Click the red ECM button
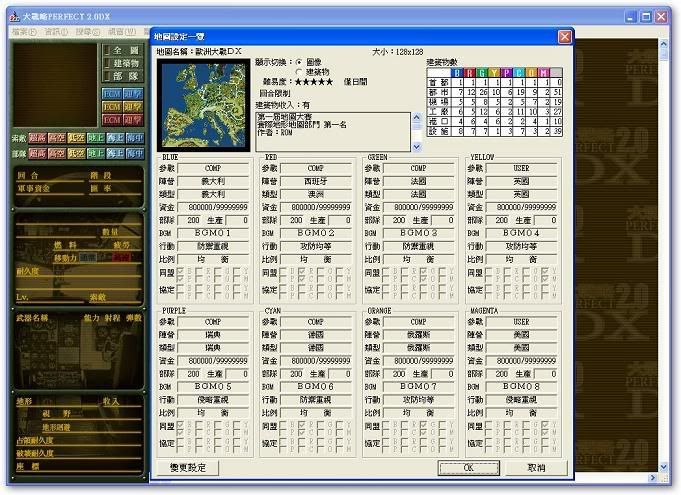Image resolution: width=681 pixels, height=495 pixels. tap(111, 120)
